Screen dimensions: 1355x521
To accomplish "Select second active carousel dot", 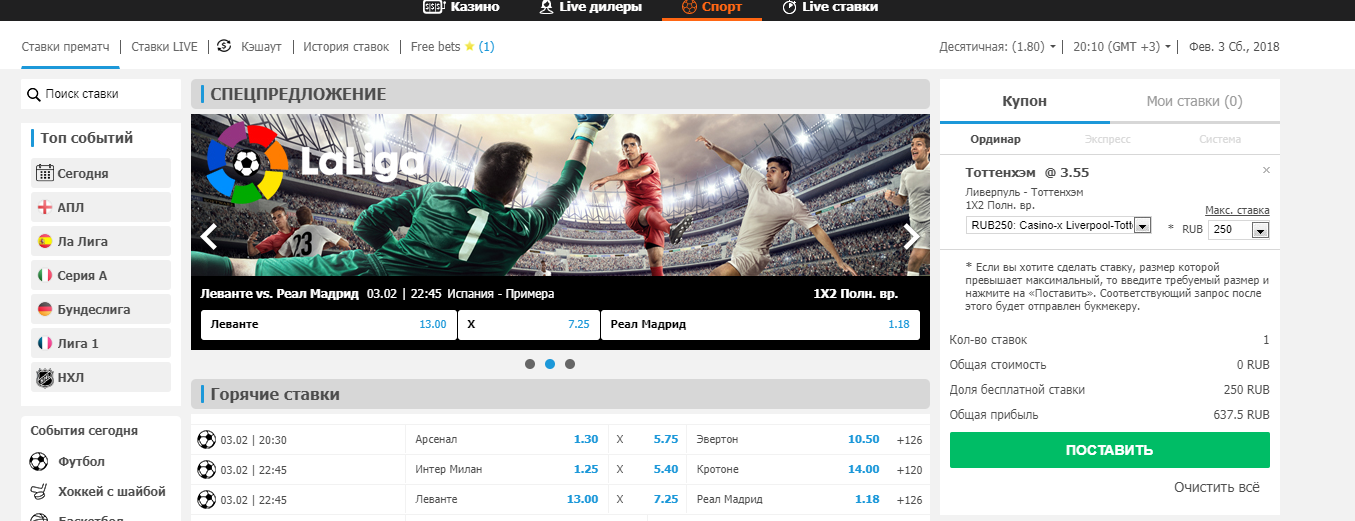I will pos(550,364).
